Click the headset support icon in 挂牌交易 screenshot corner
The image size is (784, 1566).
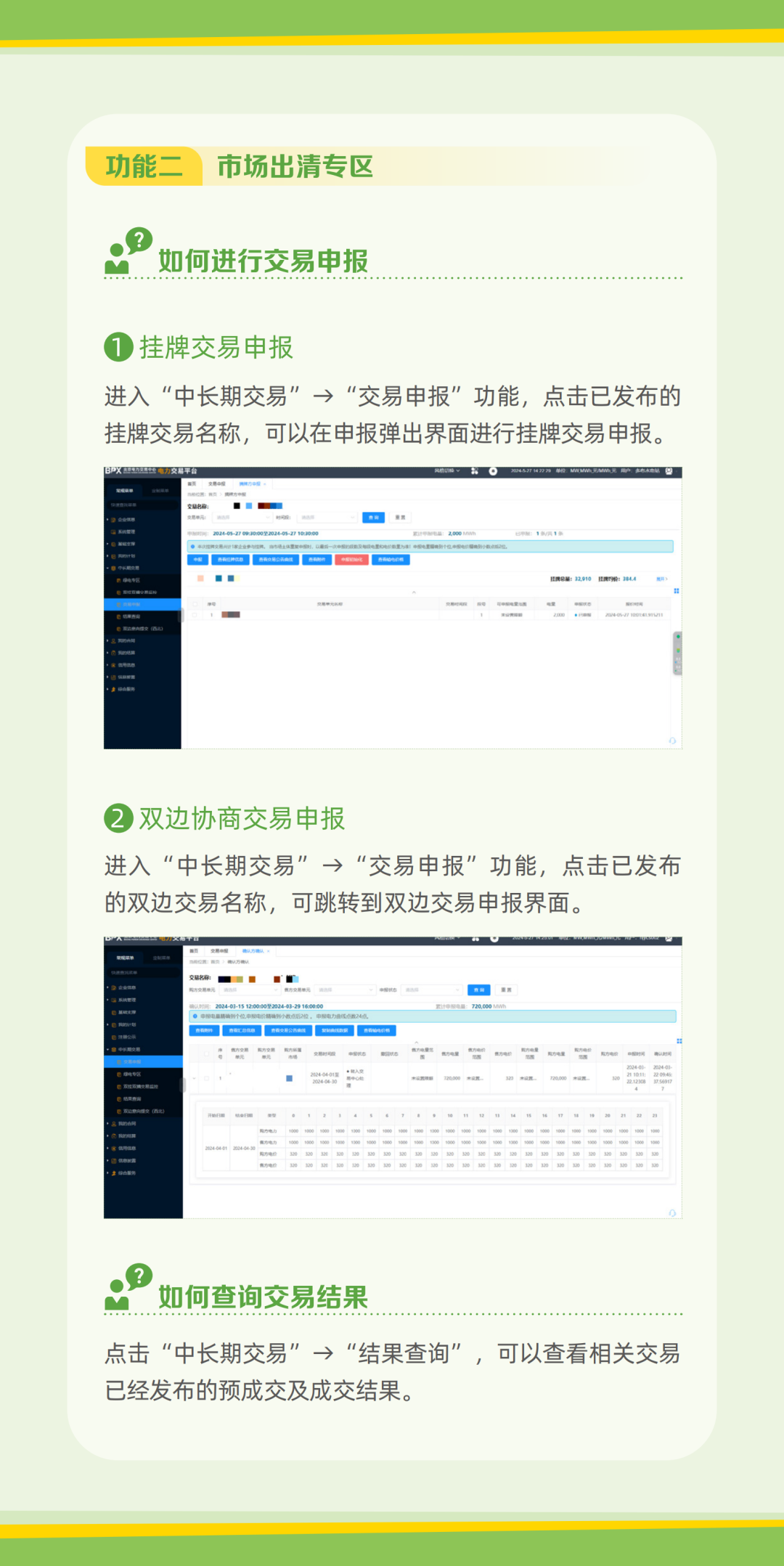(672, 741)
